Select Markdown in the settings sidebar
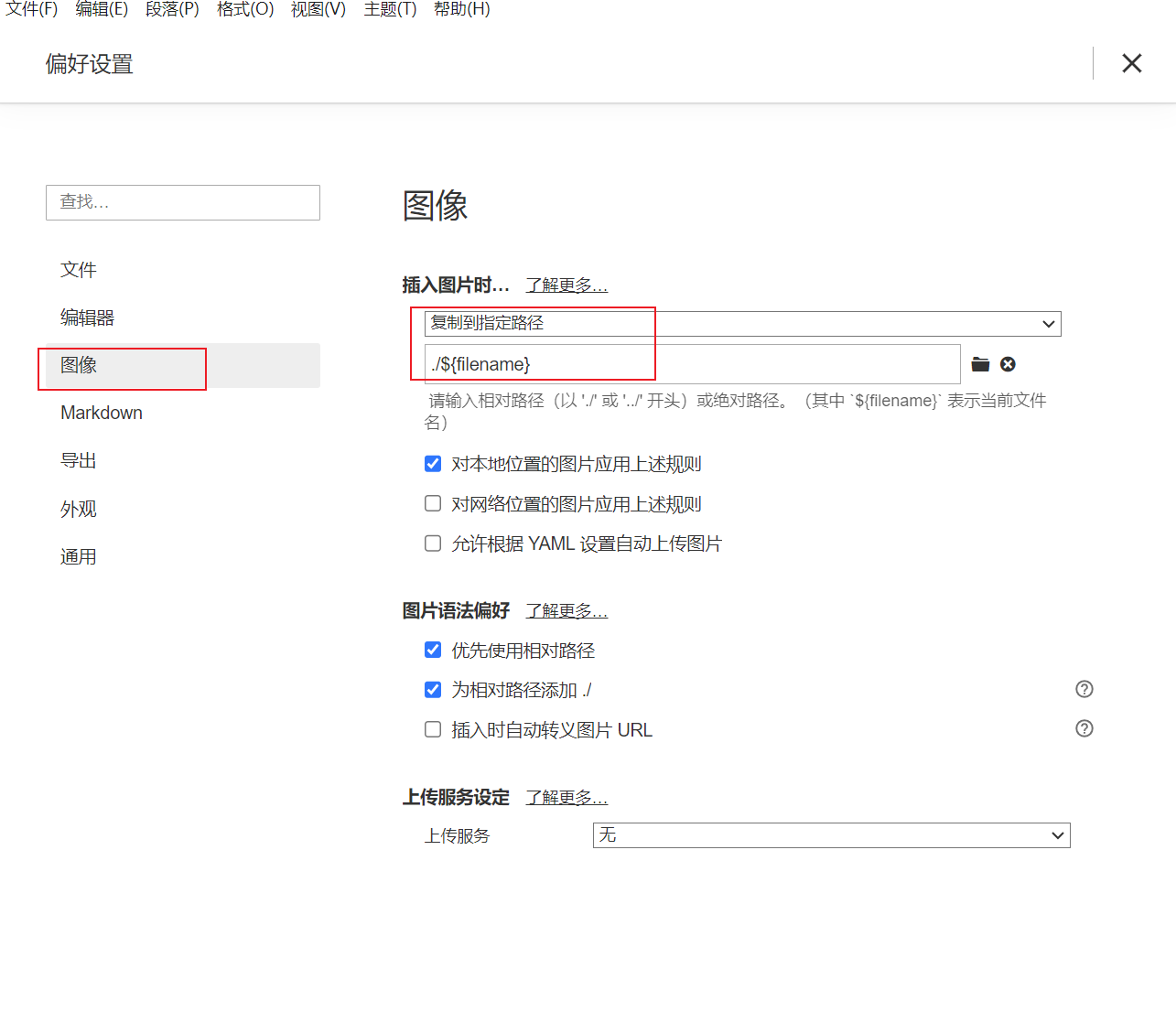Image resolution: width=1176 pixels, height=1033 pixels. click(x=102, y=413)
